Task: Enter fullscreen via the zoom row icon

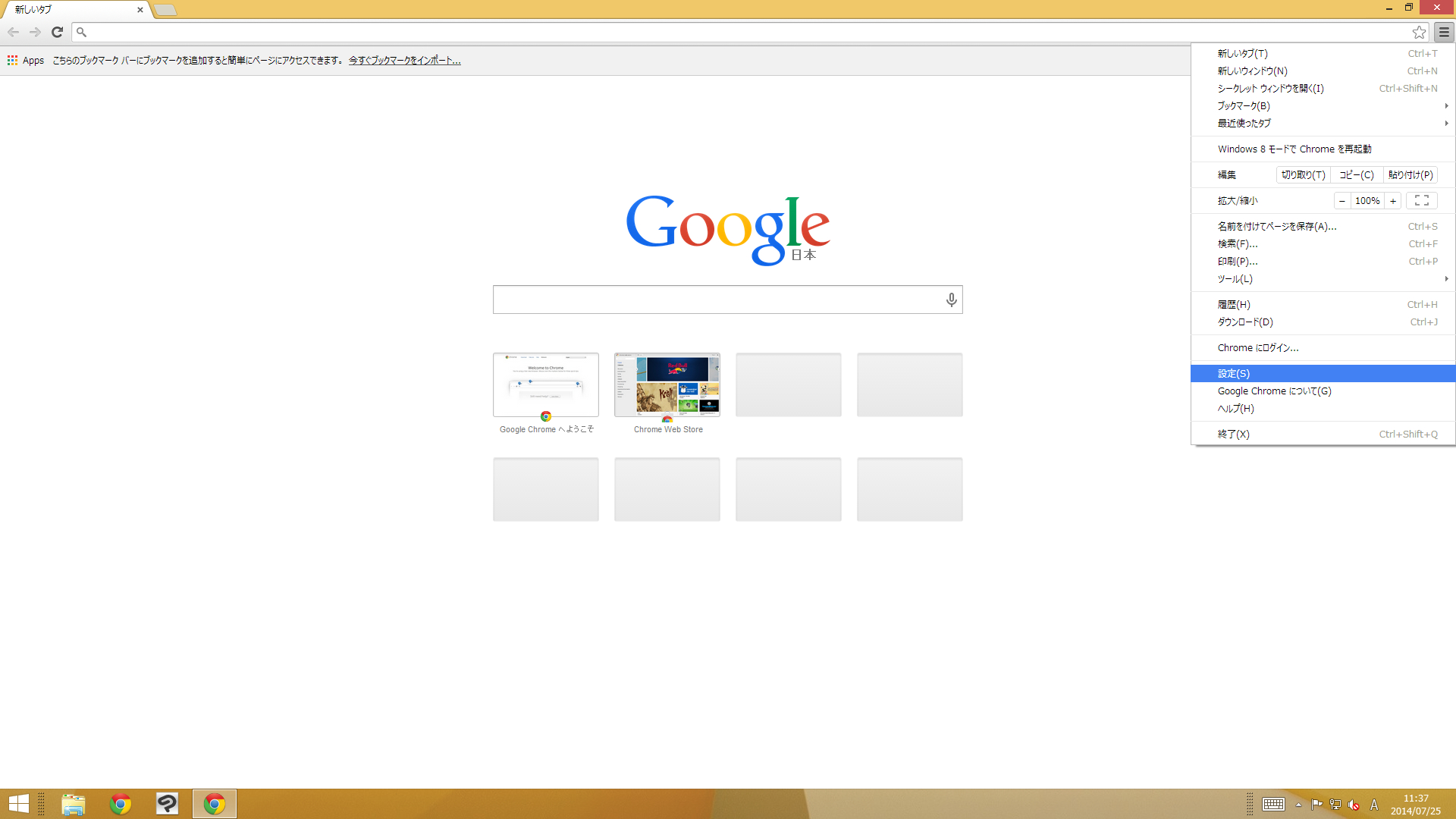Action: (x=1422, y=200)
